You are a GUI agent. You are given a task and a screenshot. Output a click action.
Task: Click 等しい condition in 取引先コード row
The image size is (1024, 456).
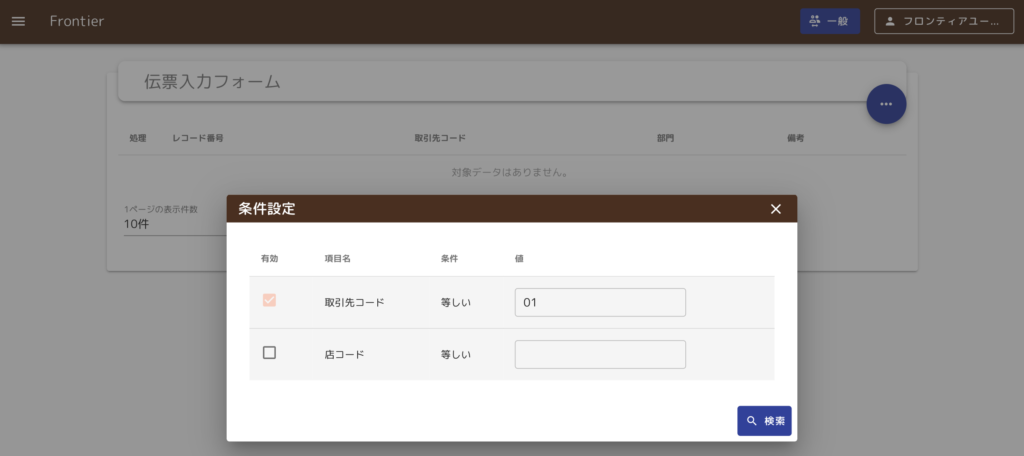(456, 302)
